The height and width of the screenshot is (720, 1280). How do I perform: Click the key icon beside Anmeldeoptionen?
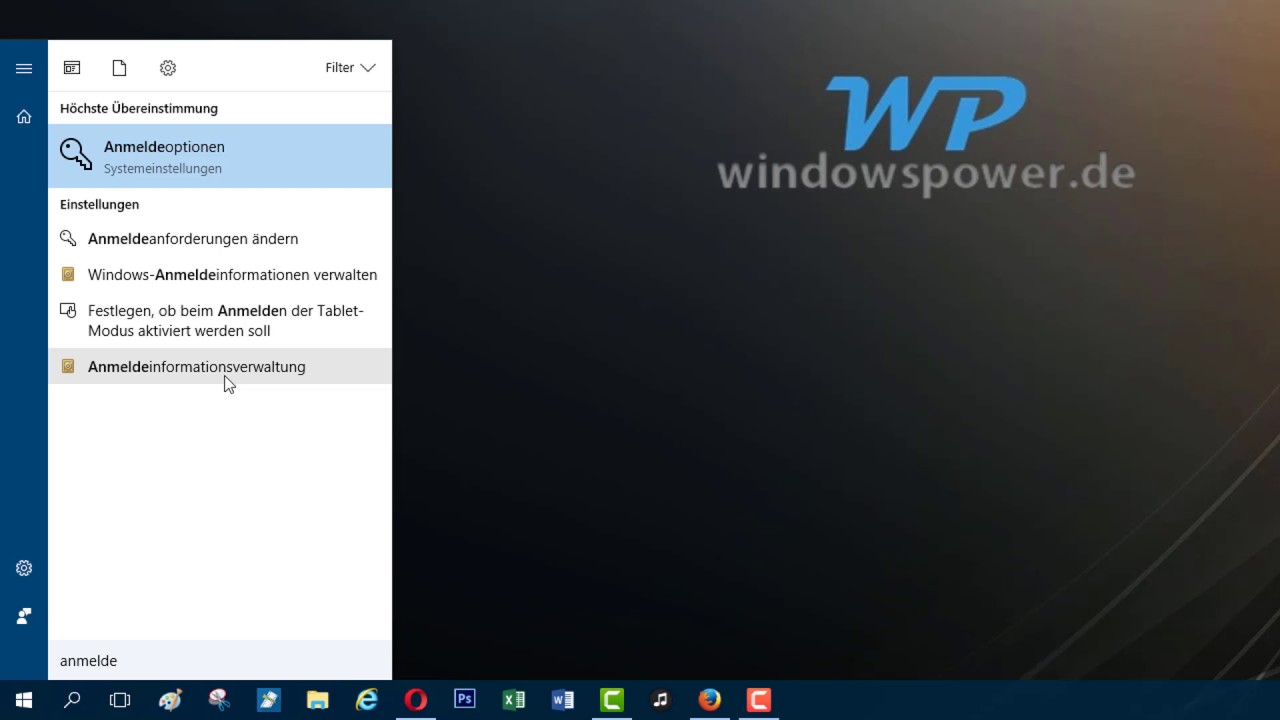(x=76, y=155)
